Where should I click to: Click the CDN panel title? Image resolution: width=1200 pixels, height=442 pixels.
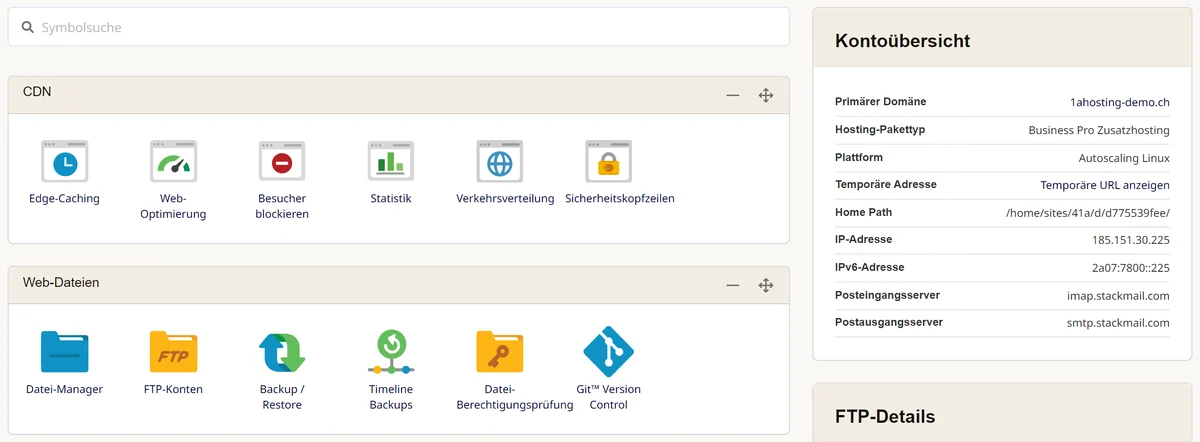pyautogui.click(x=37, y=91)
